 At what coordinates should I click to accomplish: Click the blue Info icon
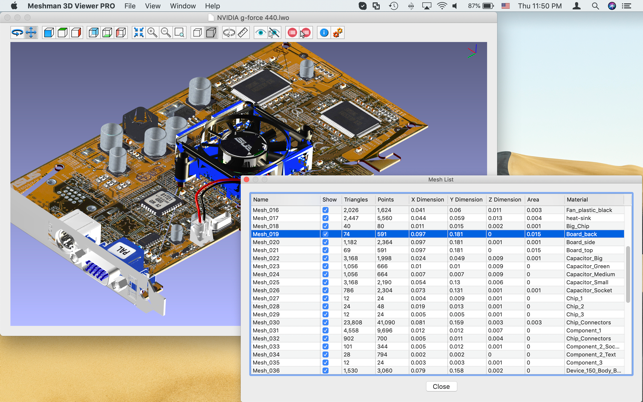point(323,33)
